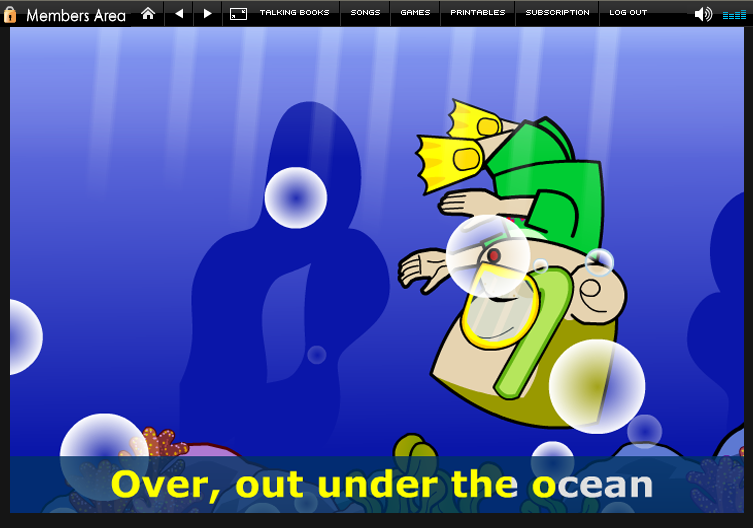Image resolution: width=753 pixels, height=528 pixels.
Task: Open the Printables section
Action: [478, 13]
